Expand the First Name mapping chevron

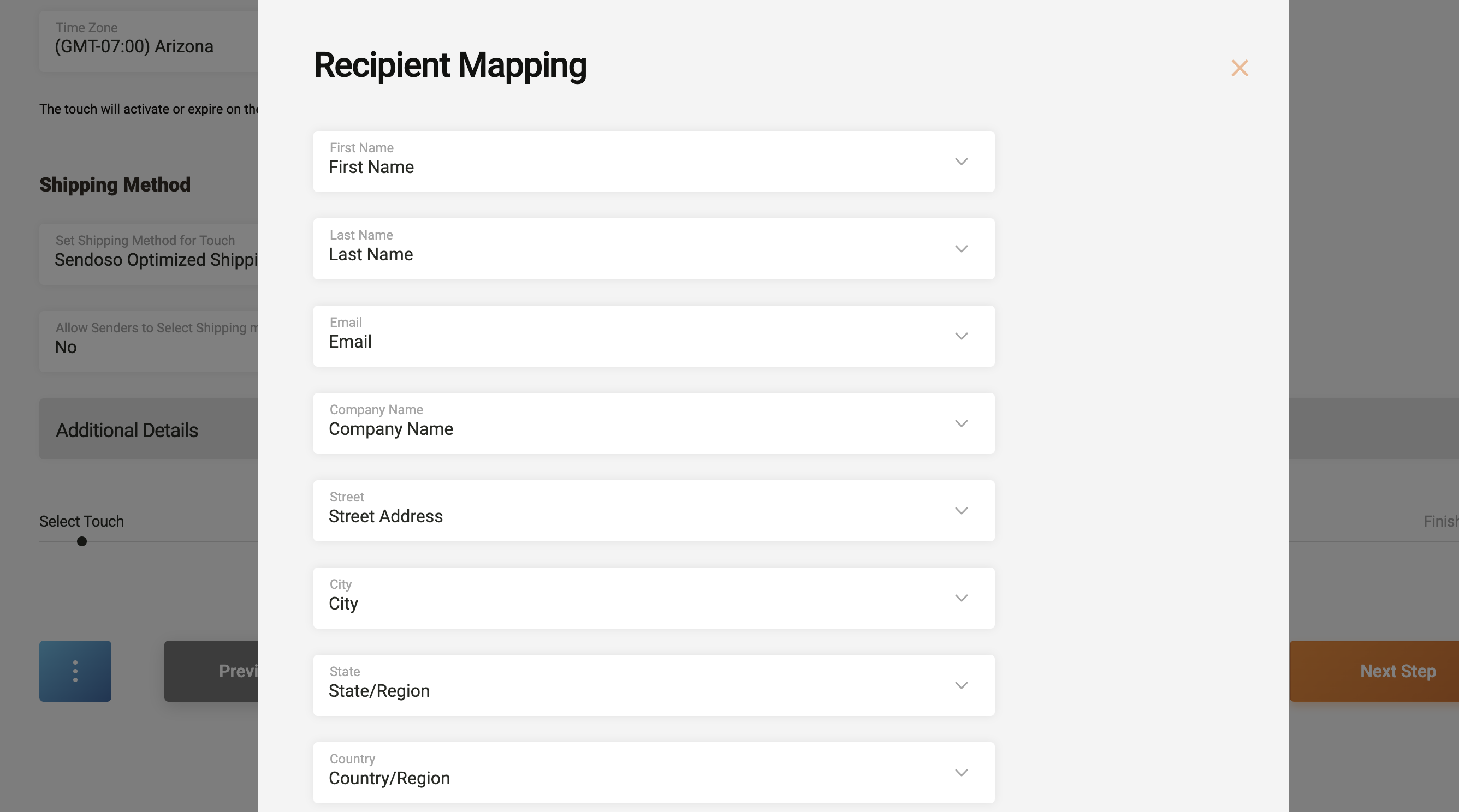click(961, 162)
